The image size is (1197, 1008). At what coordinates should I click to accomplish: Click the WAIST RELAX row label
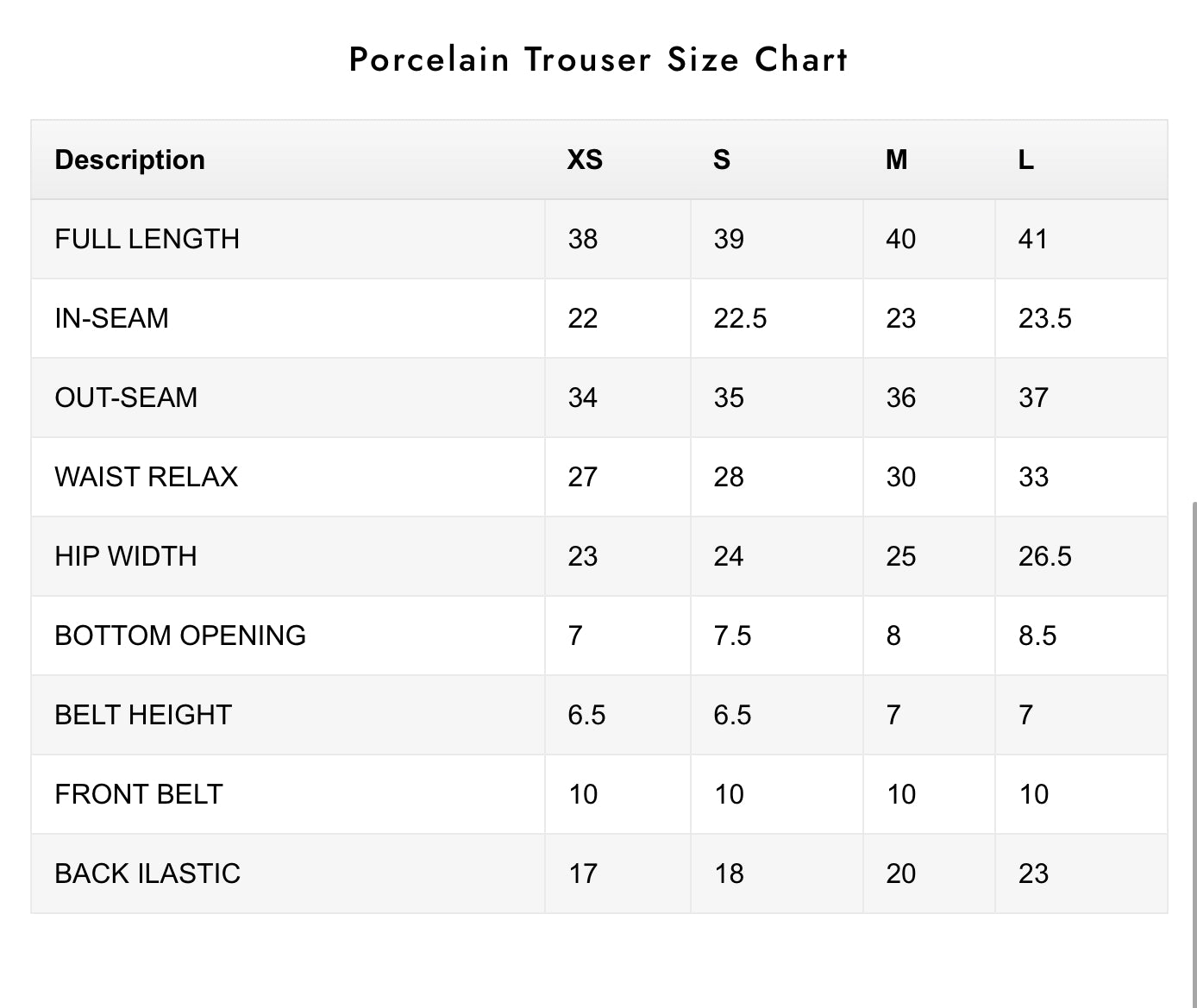146,477
